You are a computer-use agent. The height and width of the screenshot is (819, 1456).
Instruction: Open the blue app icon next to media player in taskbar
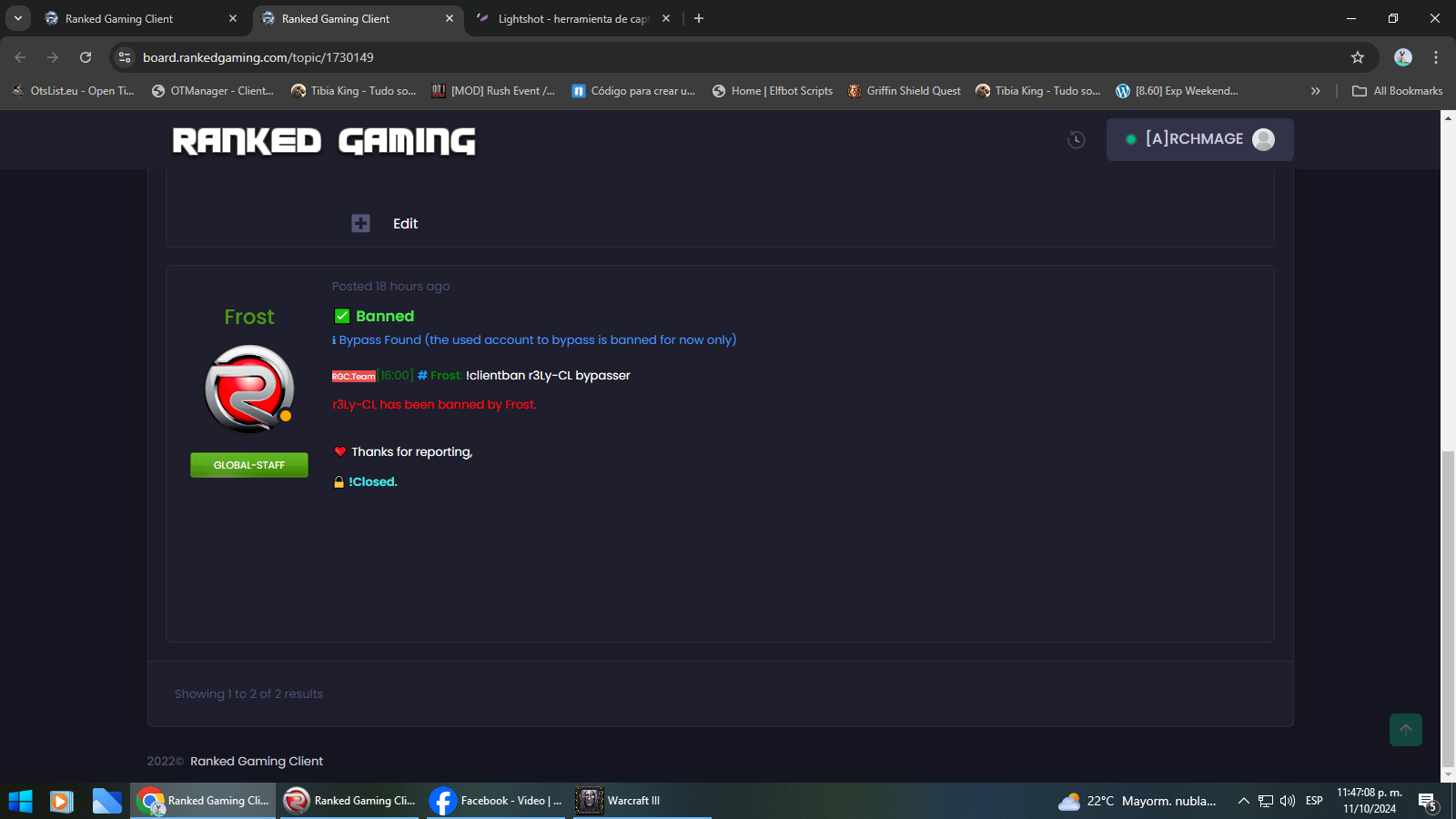click(x=106, y=801)
